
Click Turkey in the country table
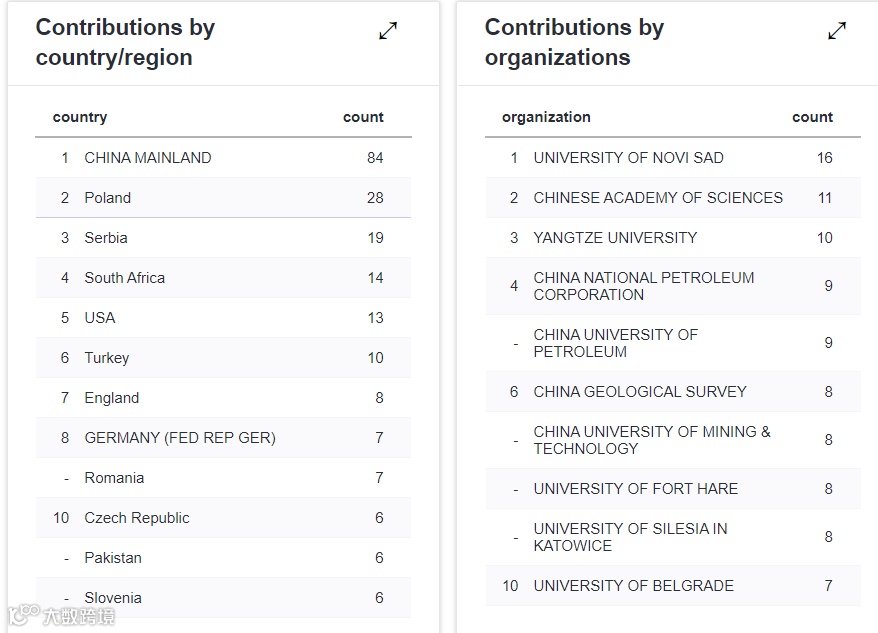pos(107,358)
